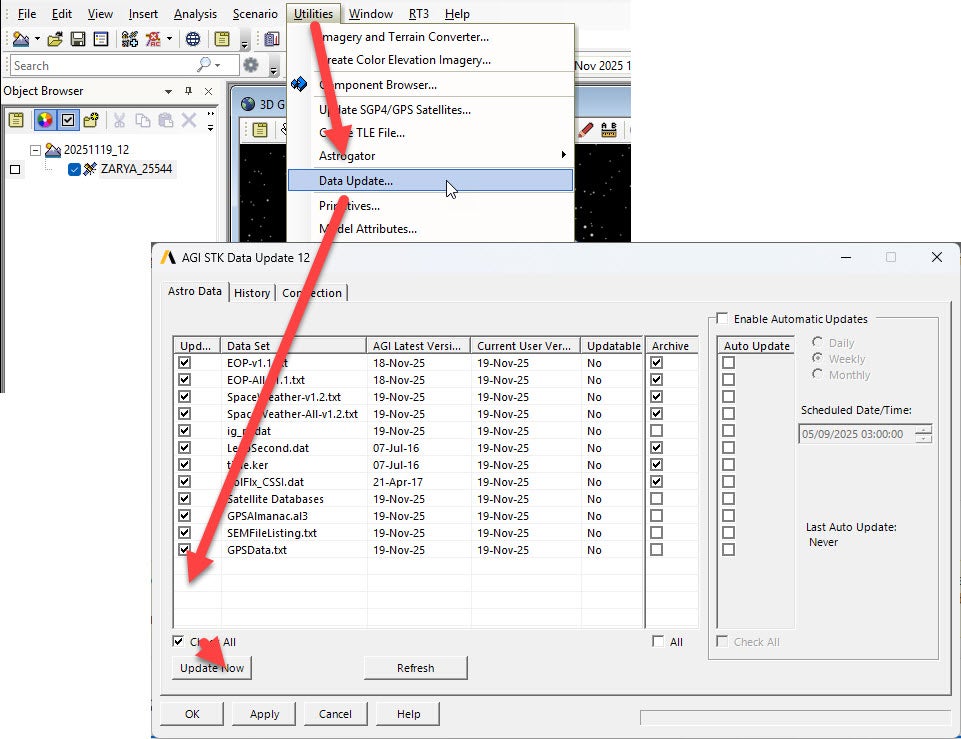Click the Apply button
The image size is (961, 739).
[x=264, y=714]
